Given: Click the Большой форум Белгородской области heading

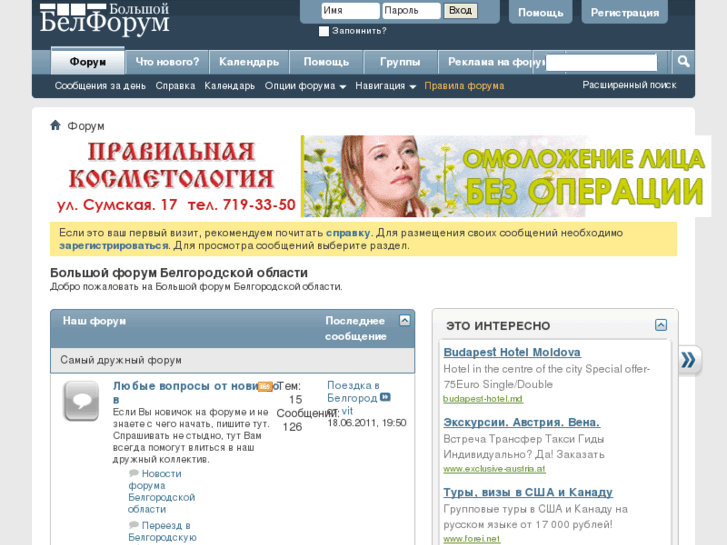Looking at the screenshot, I should [x=179, y=273].
